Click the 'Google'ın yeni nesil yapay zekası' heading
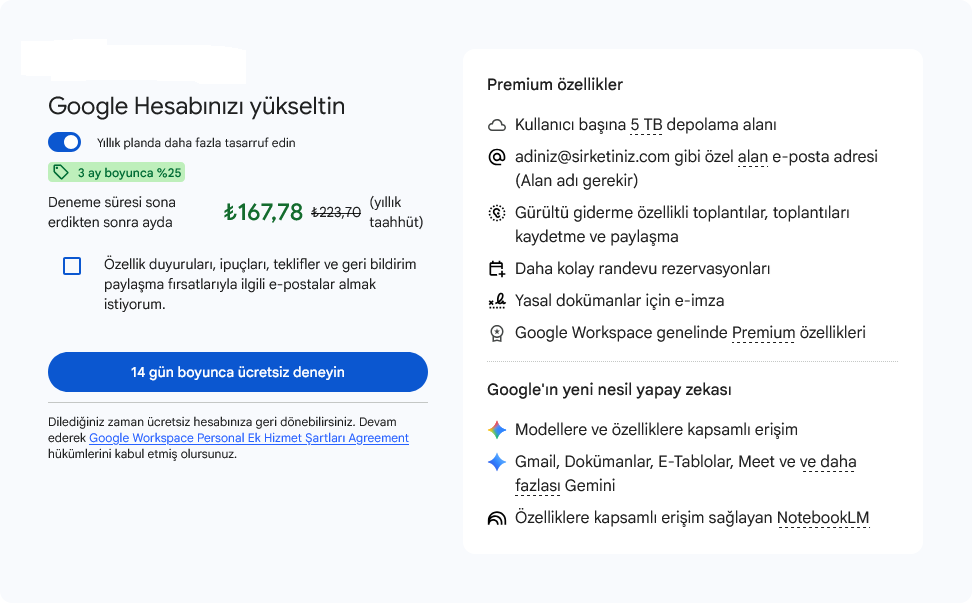 coord(609,390)
